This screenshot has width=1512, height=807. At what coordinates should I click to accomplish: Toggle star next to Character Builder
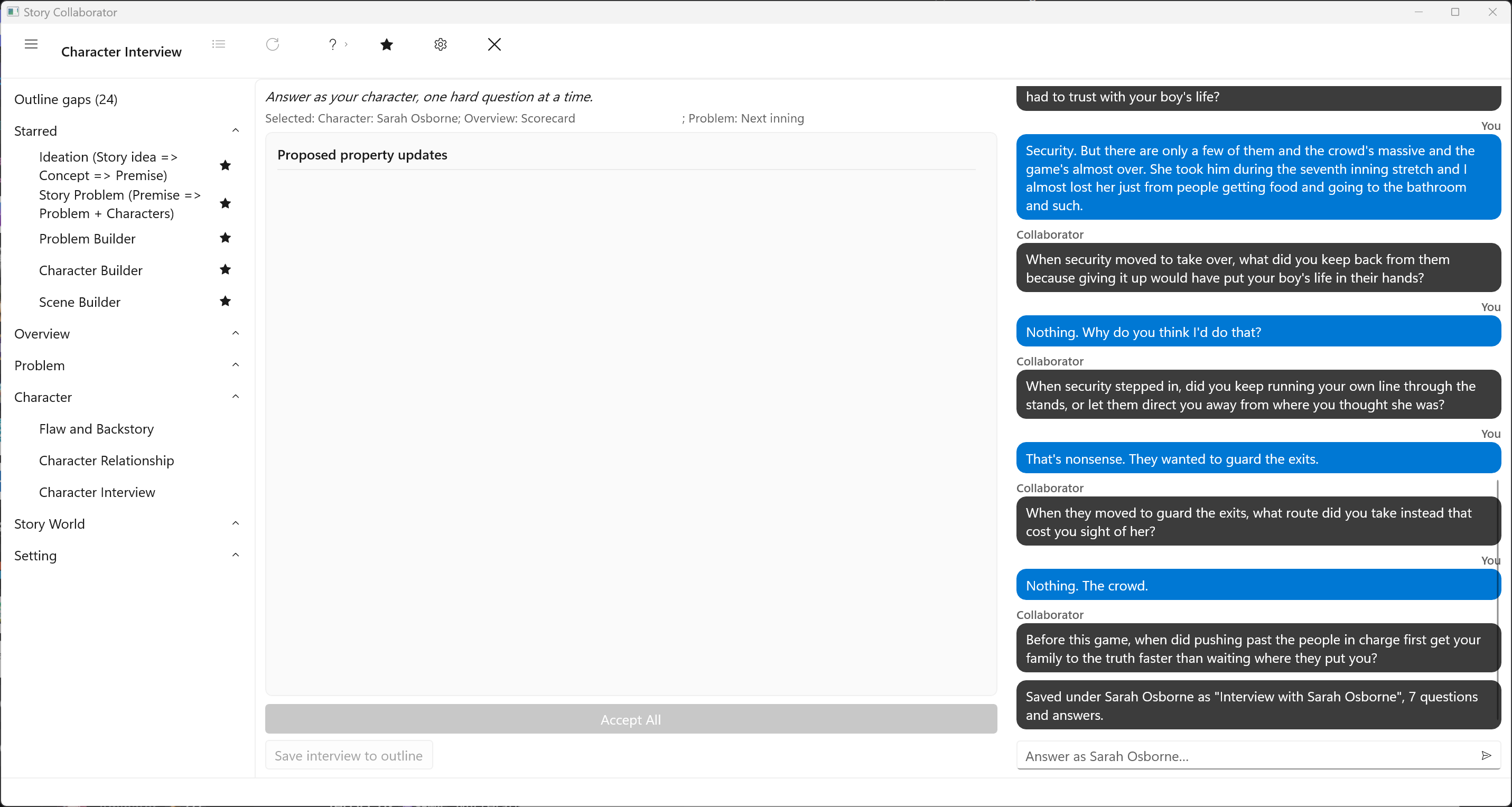coord(226,269)
